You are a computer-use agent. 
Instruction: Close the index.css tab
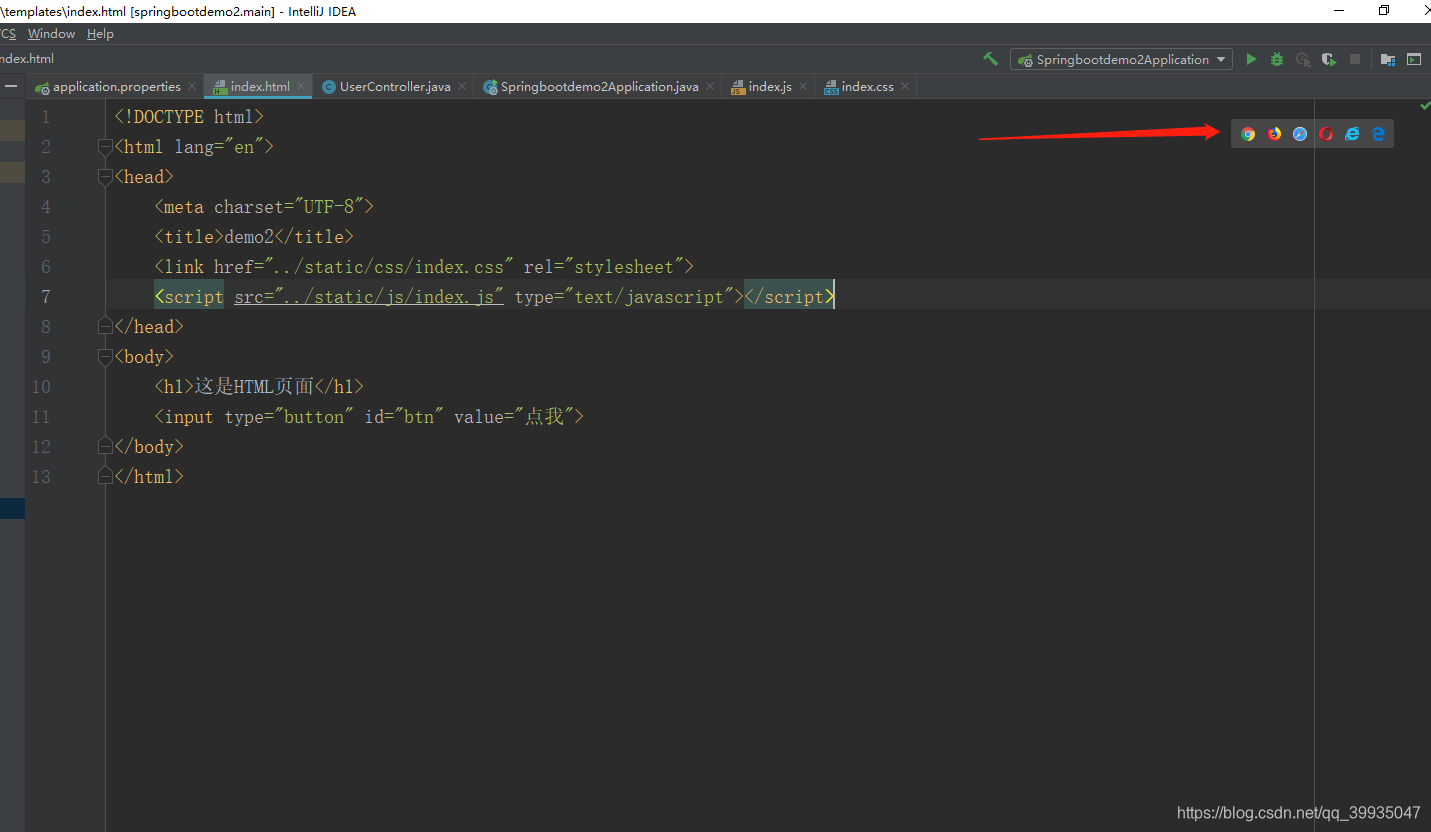[x=905, y=86]
